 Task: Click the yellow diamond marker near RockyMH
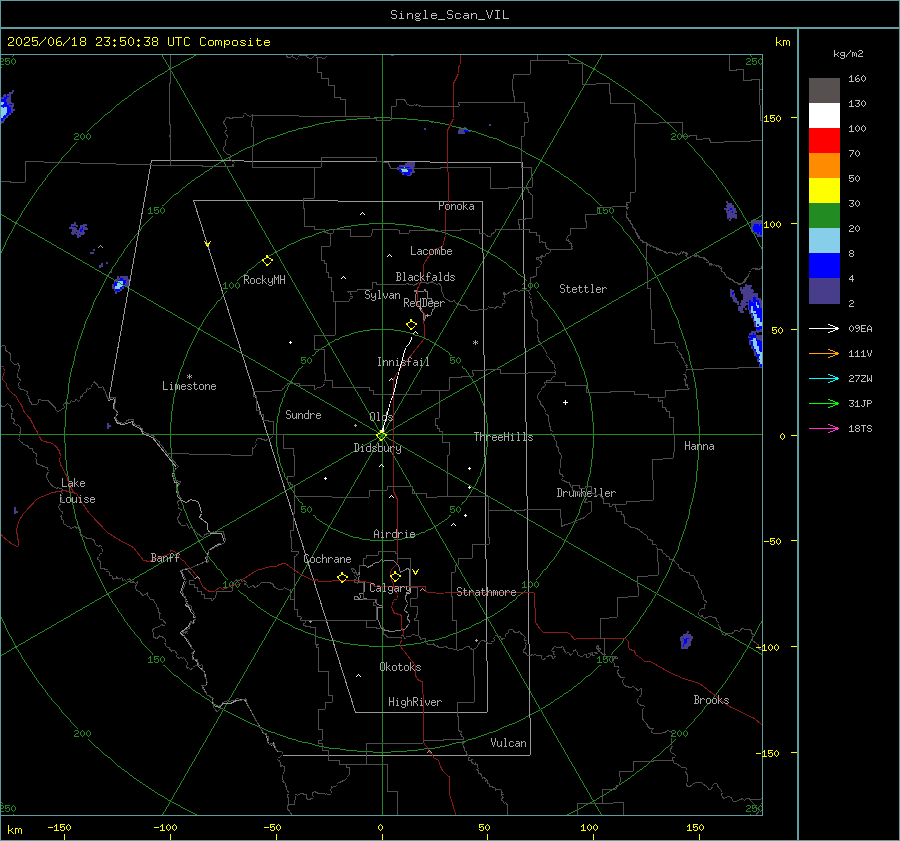point(267,261)
